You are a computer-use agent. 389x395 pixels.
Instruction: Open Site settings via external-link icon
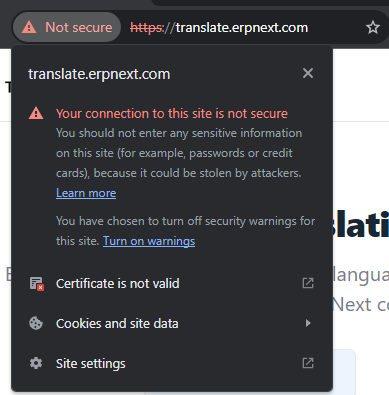click(308, 363)
